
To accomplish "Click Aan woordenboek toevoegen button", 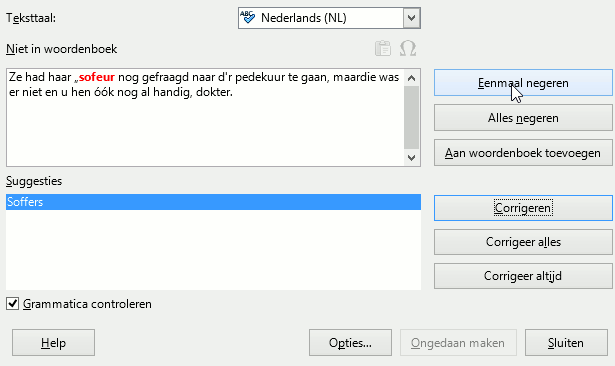I will pyautogui.click(x=523, y=153).
